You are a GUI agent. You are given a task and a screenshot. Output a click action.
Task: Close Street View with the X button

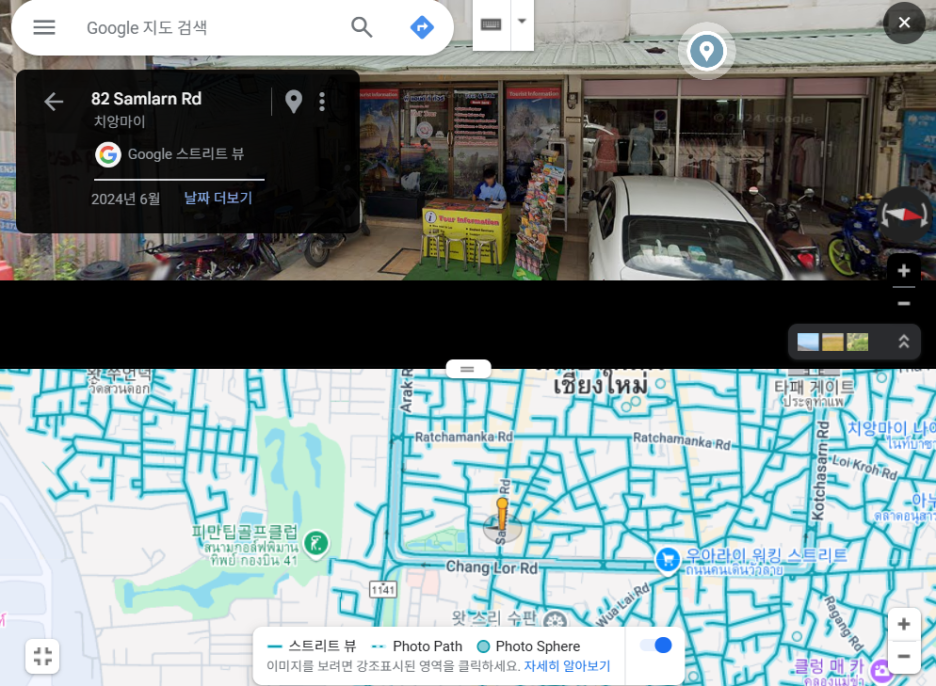click(x=904, y=23)
